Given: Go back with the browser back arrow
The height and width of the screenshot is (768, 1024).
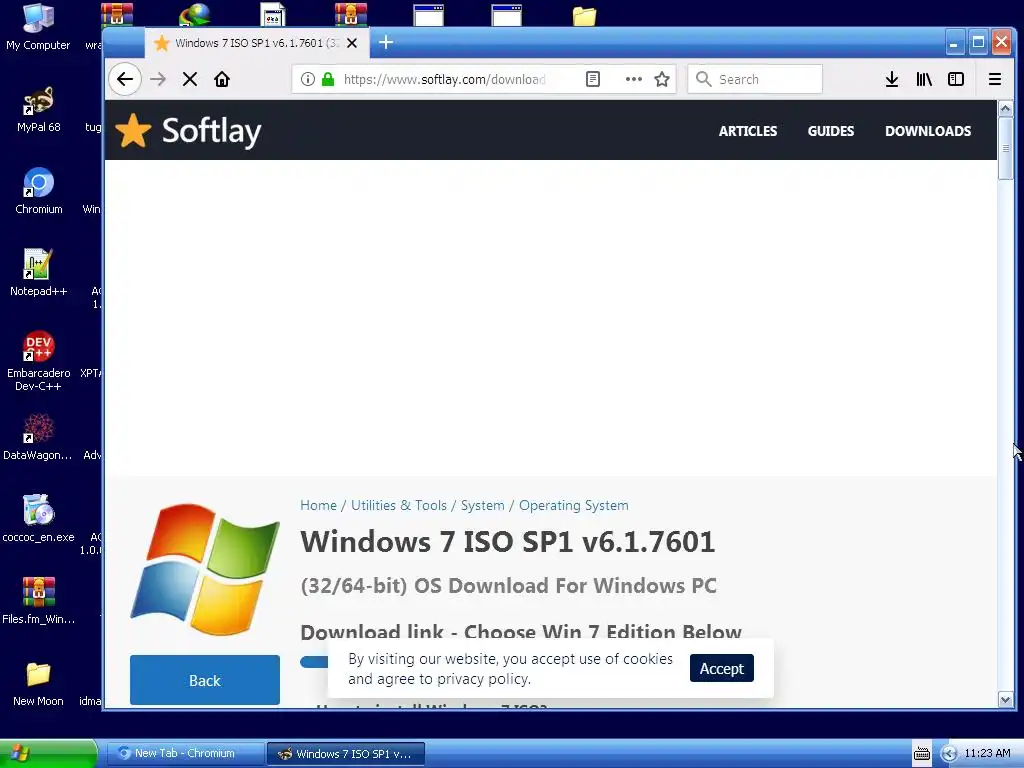Looking at the screenshot, I should tap(125, 80).
